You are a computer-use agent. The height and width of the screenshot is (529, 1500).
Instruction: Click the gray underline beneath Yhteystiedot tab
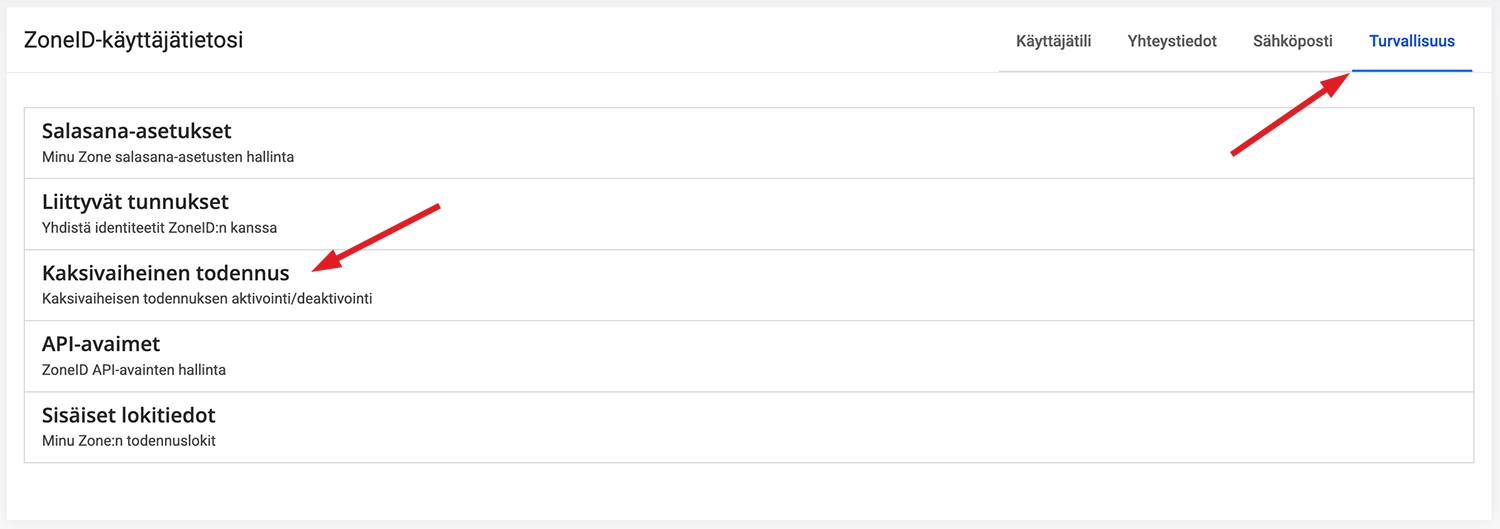pyautogui.click(x=1172, y=72)
